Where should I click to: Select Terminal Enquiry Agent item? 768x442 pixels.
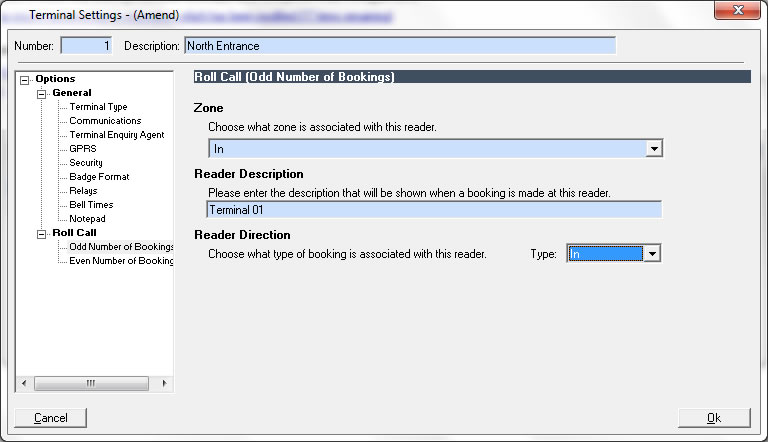click(x=116, y=135)
